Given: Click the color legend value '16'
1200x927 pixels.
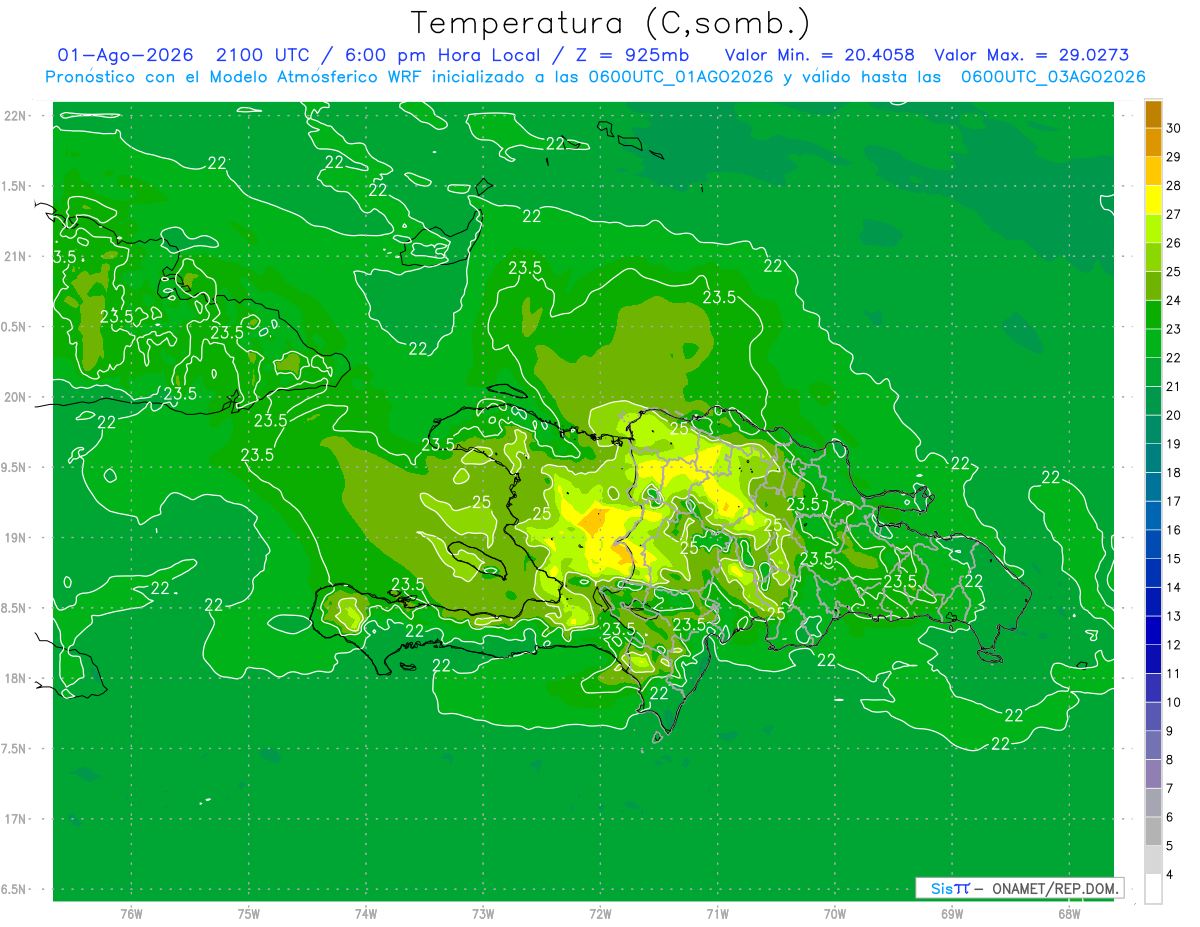Looking at the screenshot, I should (1174, 530).
